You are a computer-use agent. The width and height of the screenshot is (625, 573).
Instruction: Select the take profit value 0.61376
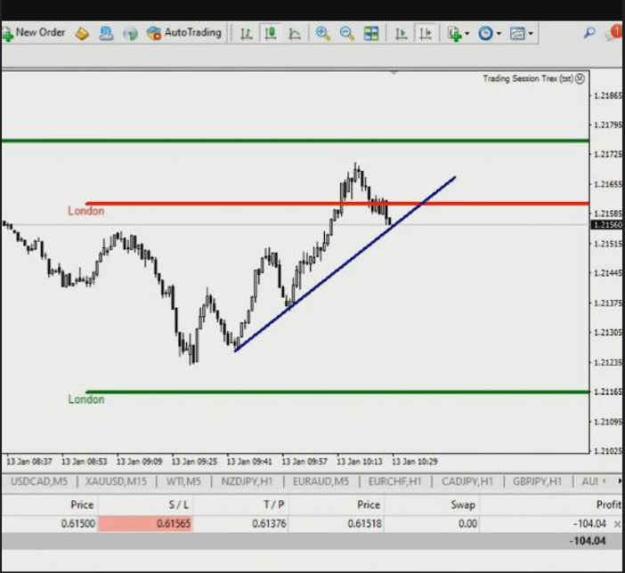point(269,524)
